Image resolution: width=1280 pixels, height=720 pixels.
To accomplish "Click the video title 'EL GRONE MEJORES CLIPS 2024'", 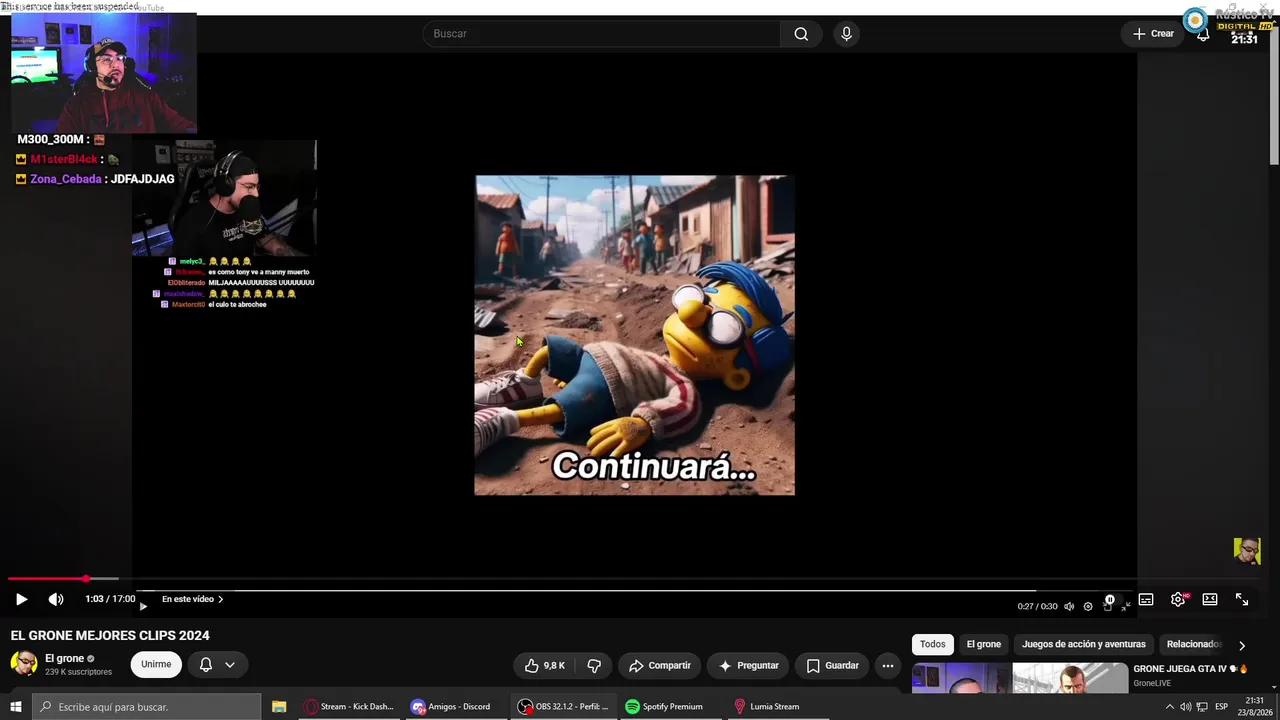I will pos(110,635).
